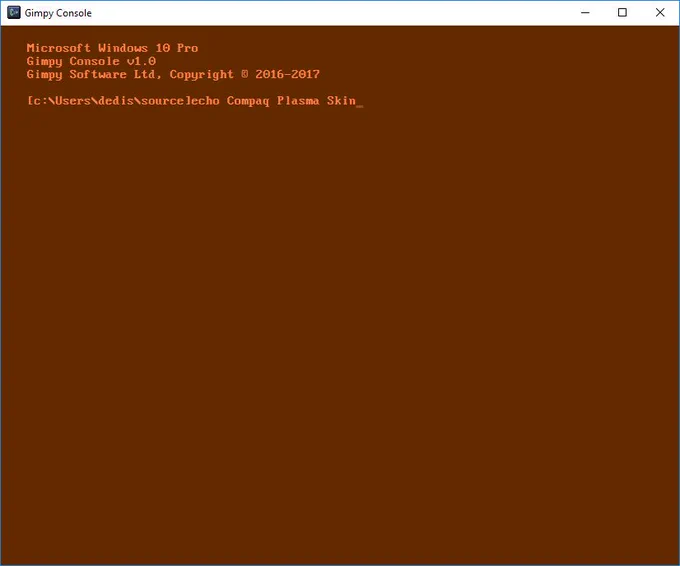Image resolution: width=680 pixels, height=566 pixels.
Task: Click the prompt path "c:\Users\dedis\source"
Action: tap(108, 101)
